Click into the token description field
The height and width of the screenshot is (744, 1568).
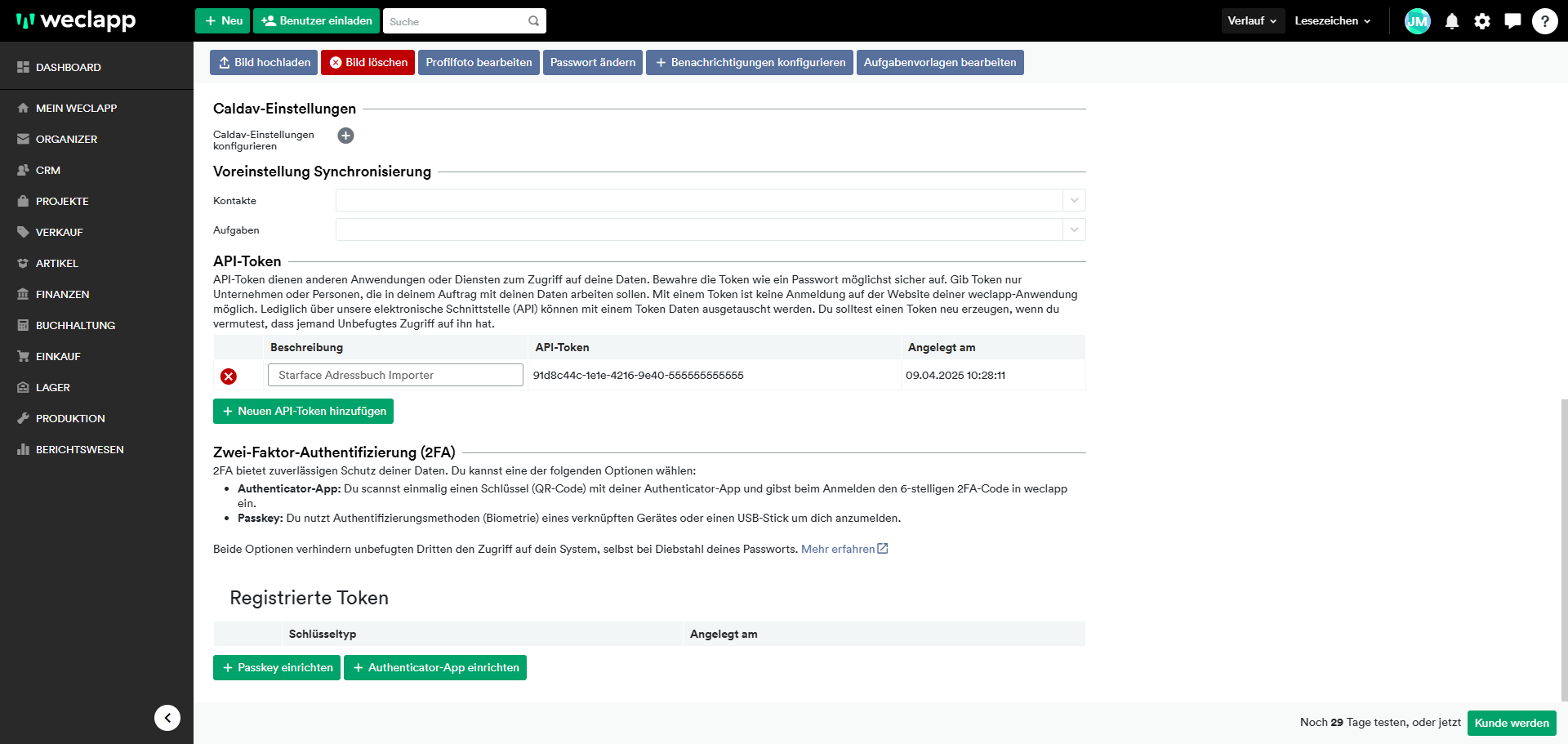coord(395,376)
